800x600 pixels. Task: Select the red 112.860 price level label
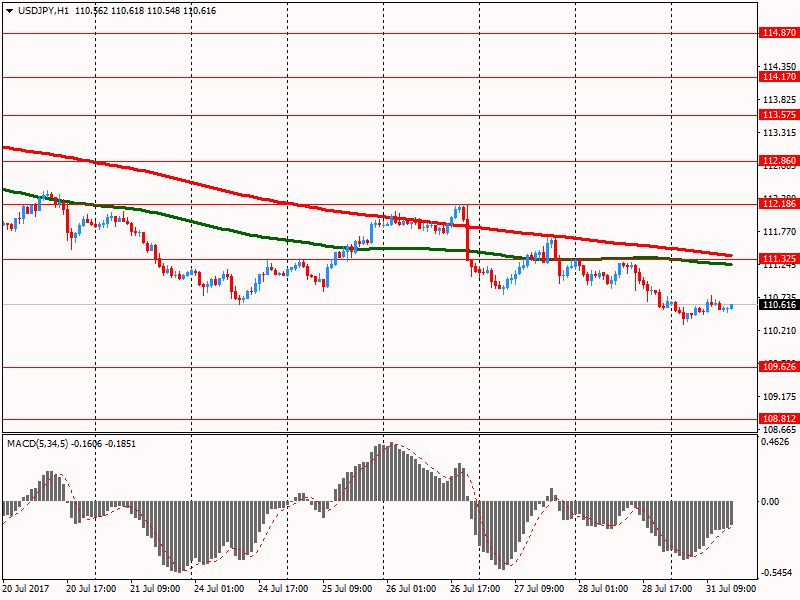[x=779, y=161]
